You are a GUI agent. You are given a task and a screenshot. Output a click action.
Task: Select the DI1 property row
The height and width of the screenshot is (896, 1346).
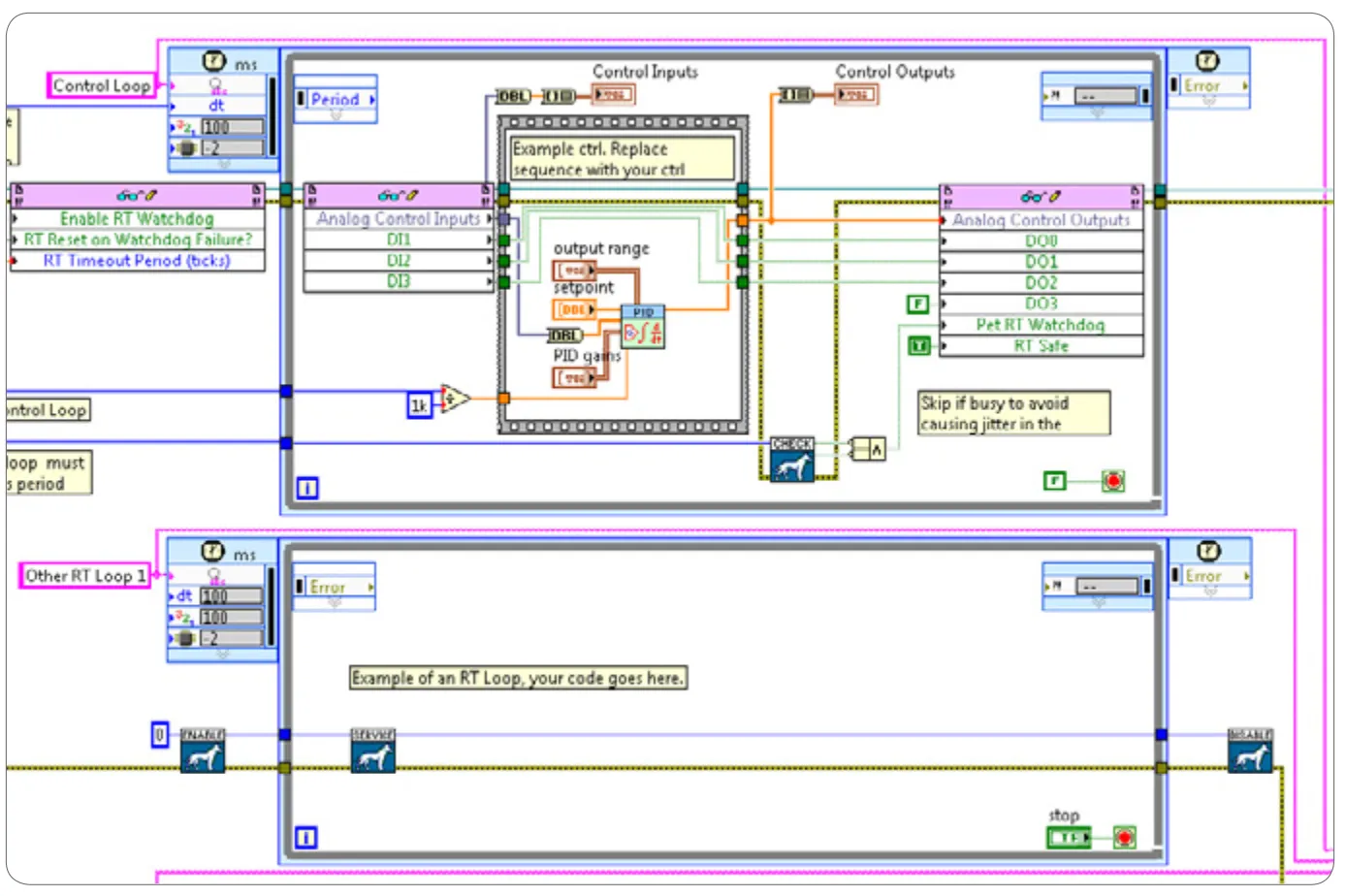tap(399, 239)
